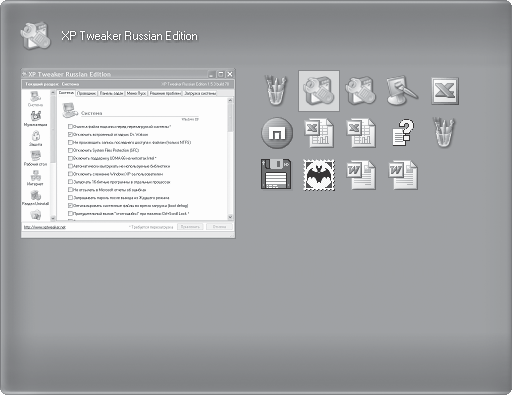Switch to the Проводник tab
This screenshot has height=395, width=512.
(86, 93)
